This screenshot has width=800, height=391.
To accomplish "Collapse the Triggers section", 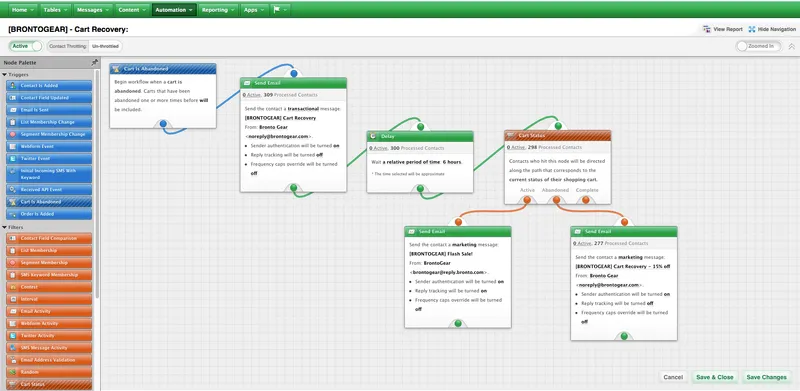I will [x=5, y=75].
